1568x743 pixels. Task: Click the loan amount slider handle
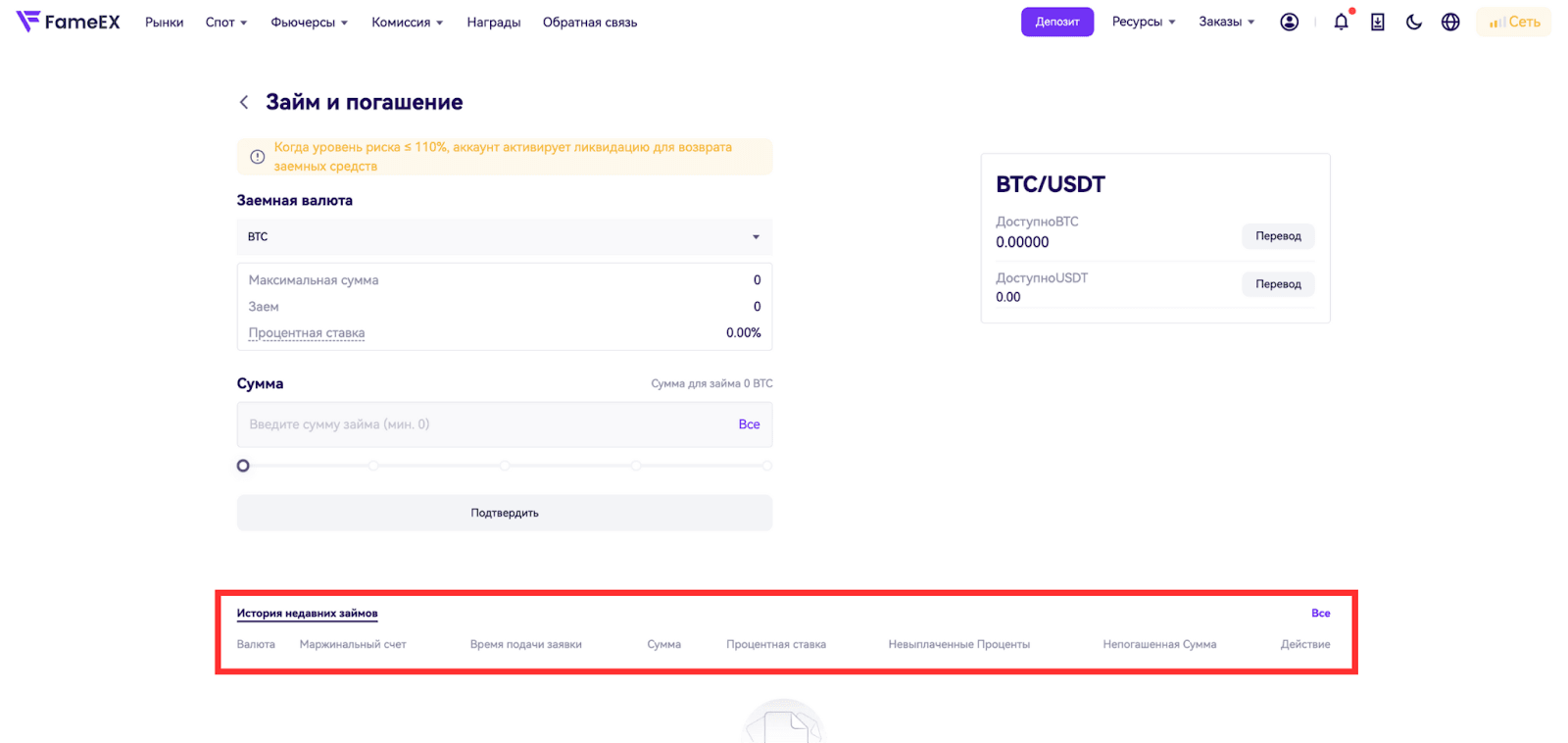click(243, 466)
